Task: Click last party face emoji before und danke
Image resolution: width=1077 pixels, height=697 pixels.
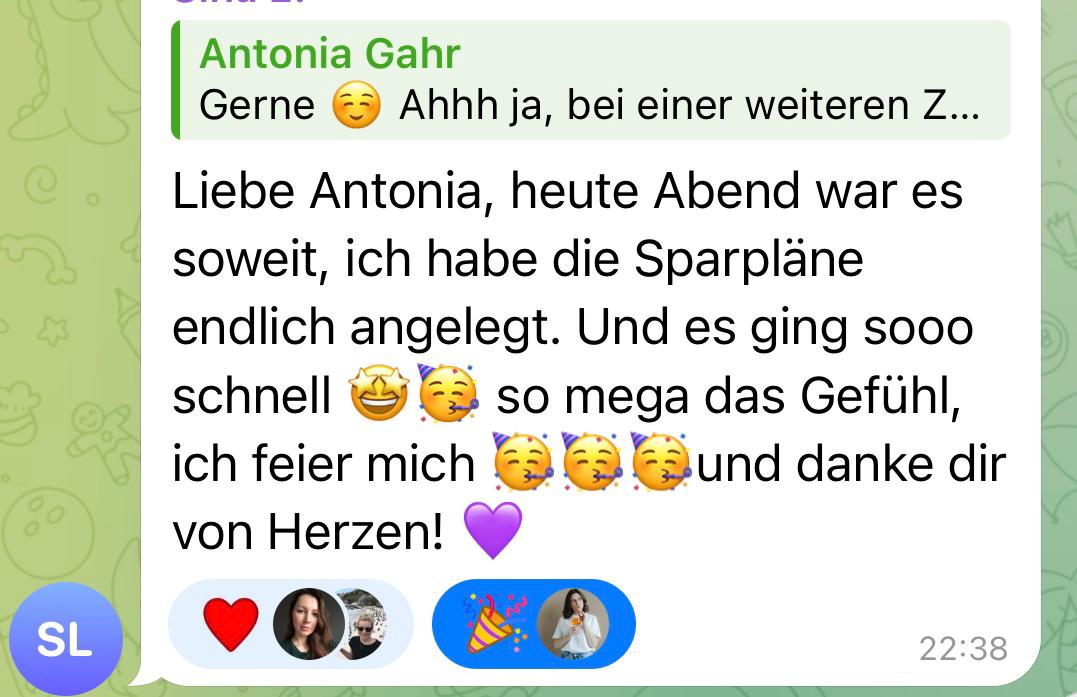Action: tap(661, 461)
